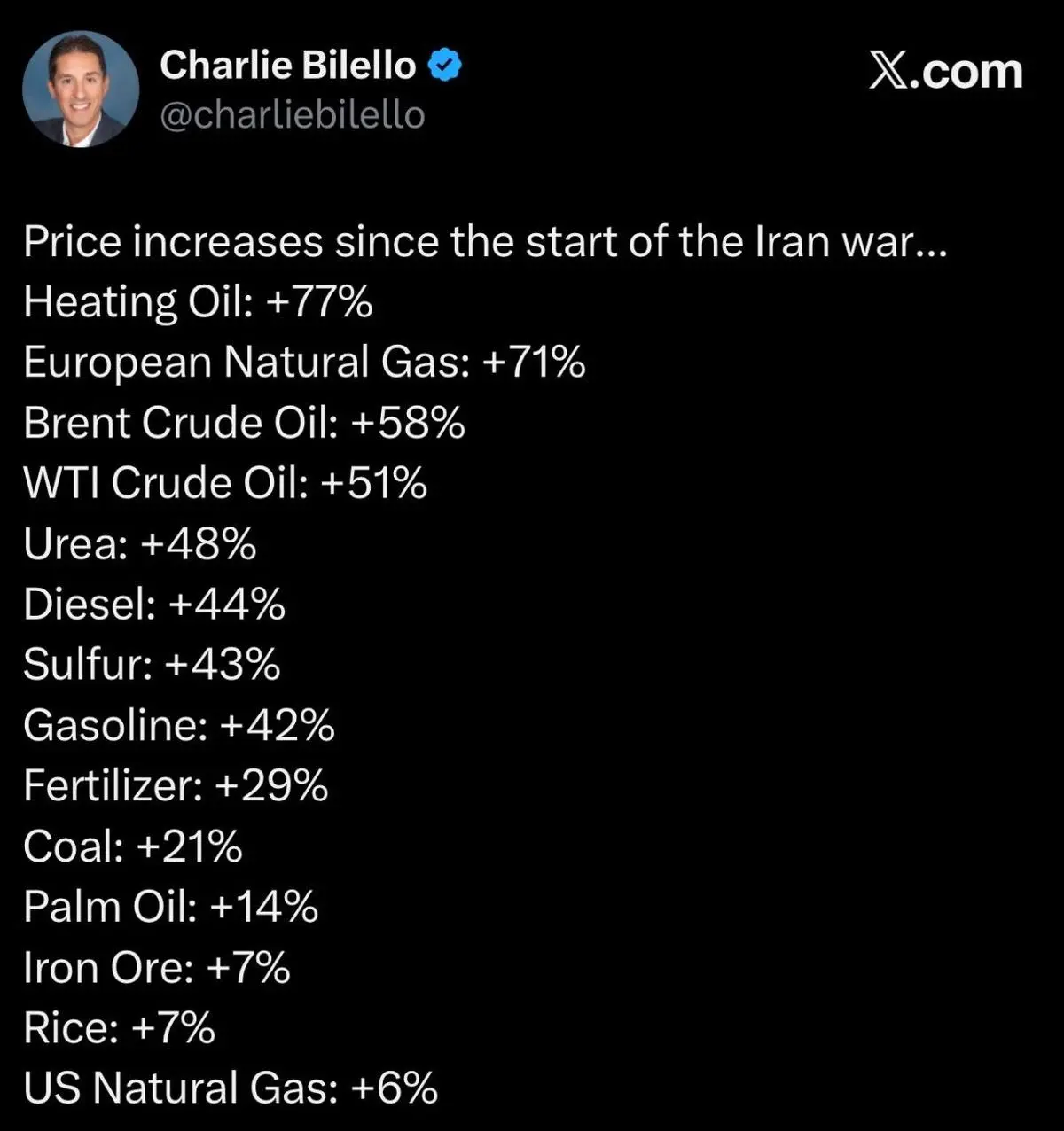Click the European Natural Gas +71% line
Viewport: 1064px width, 1131px height.
304,363
